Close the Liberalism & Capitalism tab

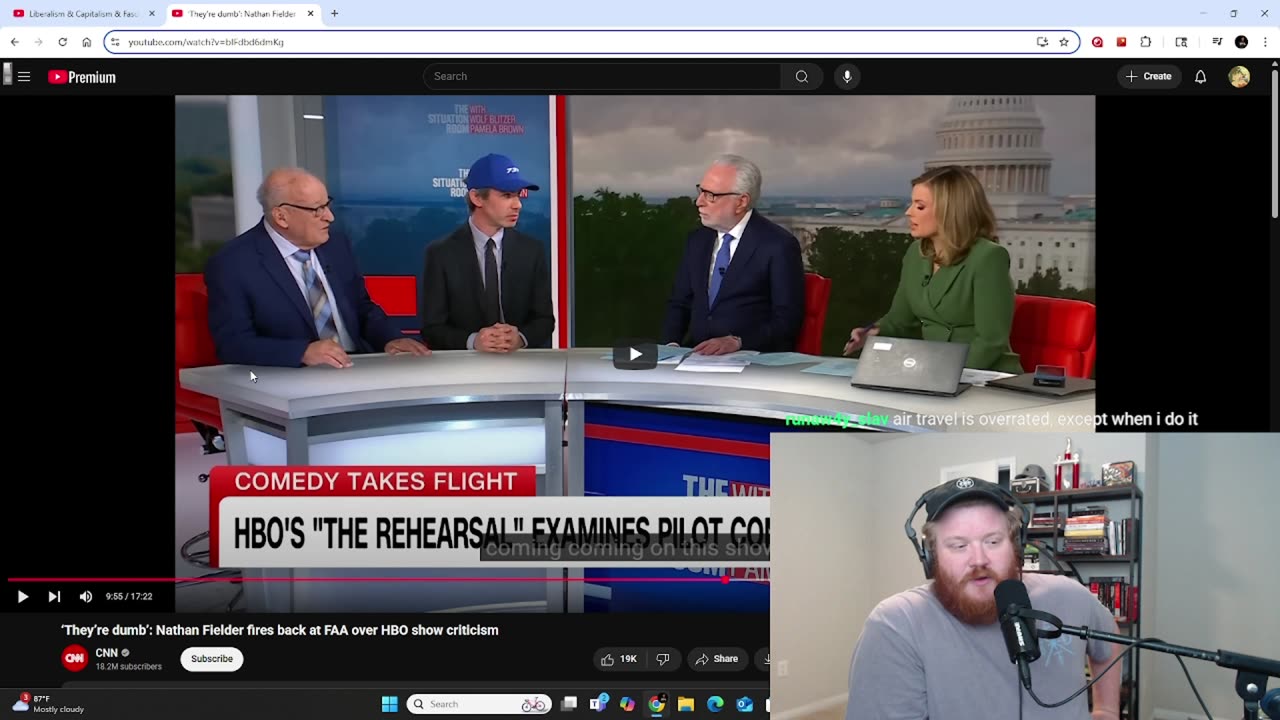[152, 14]
